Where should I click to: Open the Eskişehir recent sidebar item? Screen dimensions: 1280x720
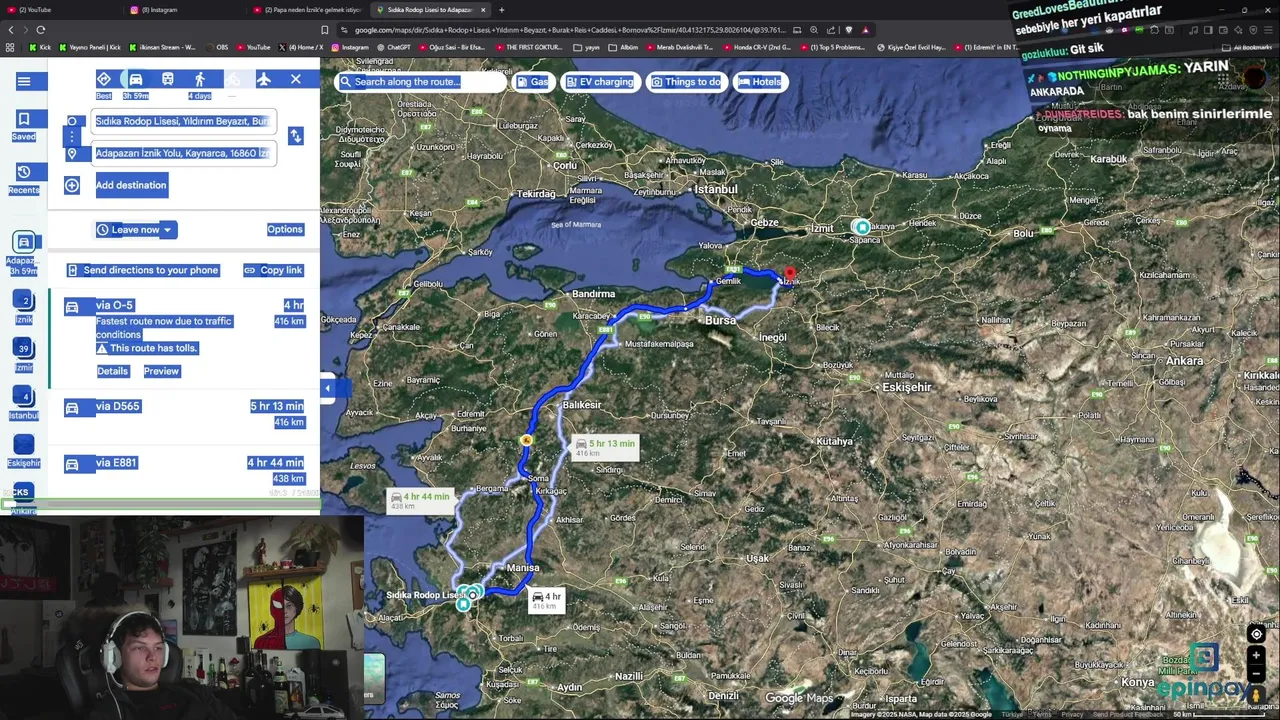[x=24, y=450]
